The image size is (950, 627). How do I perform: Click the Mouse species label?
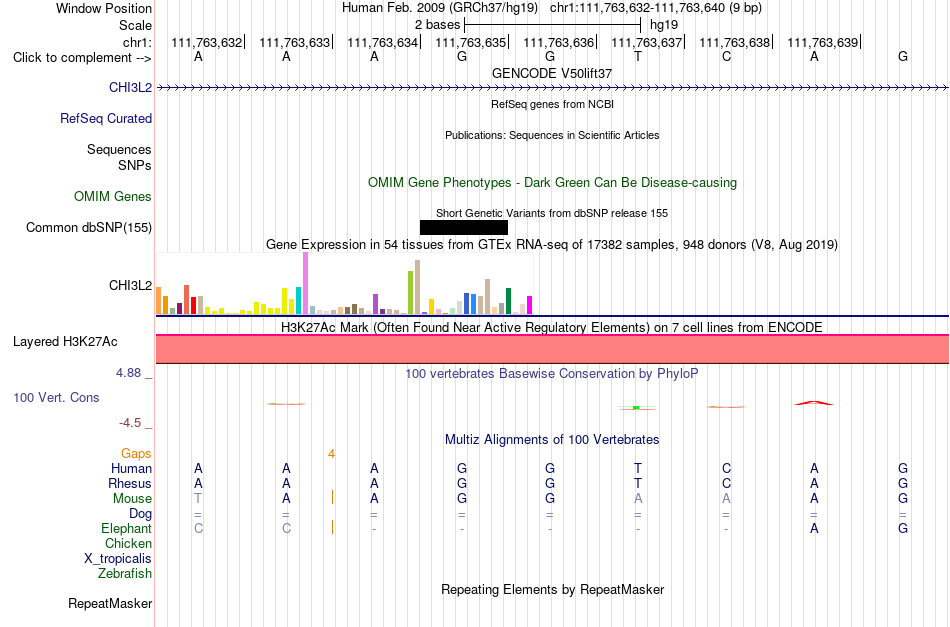[132, 499]
